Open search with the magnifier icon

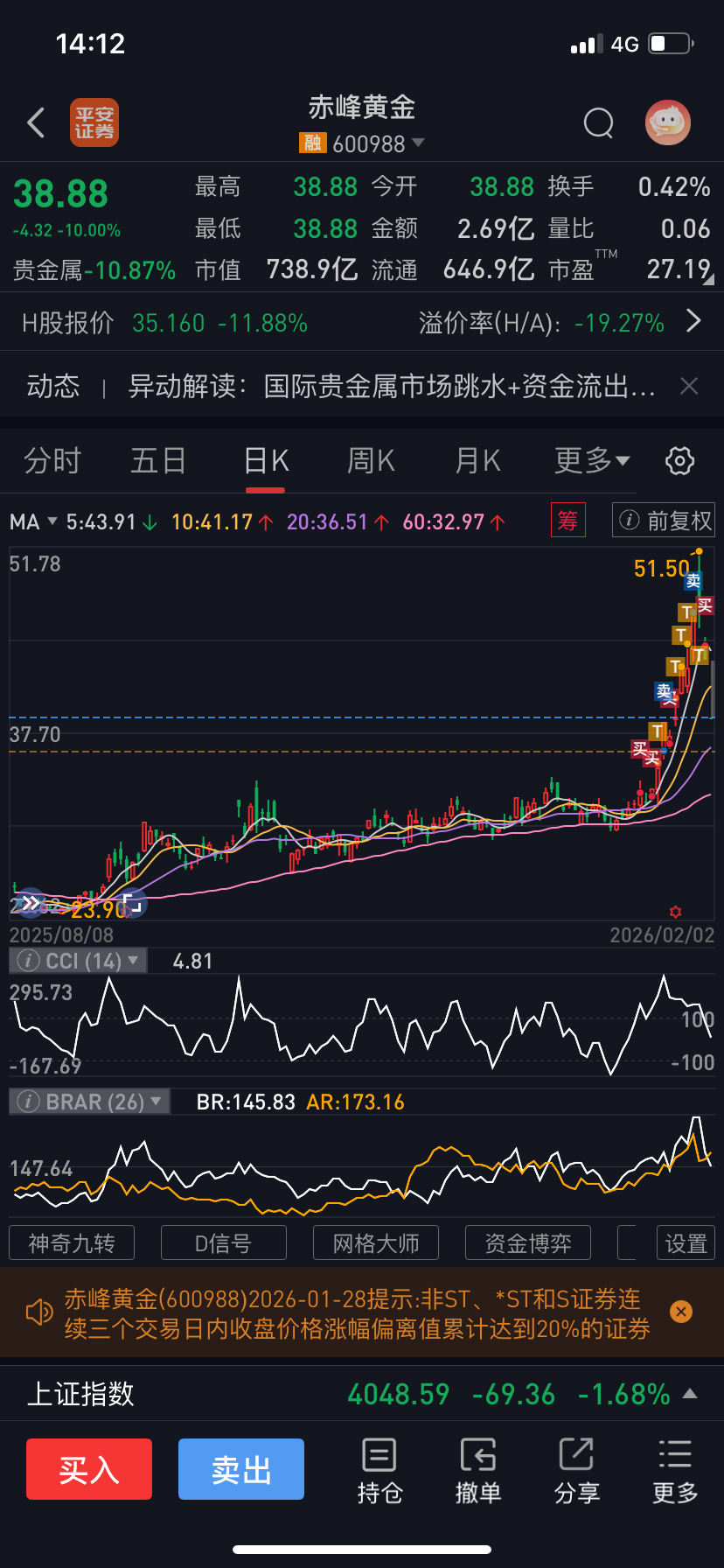[599, 123]
